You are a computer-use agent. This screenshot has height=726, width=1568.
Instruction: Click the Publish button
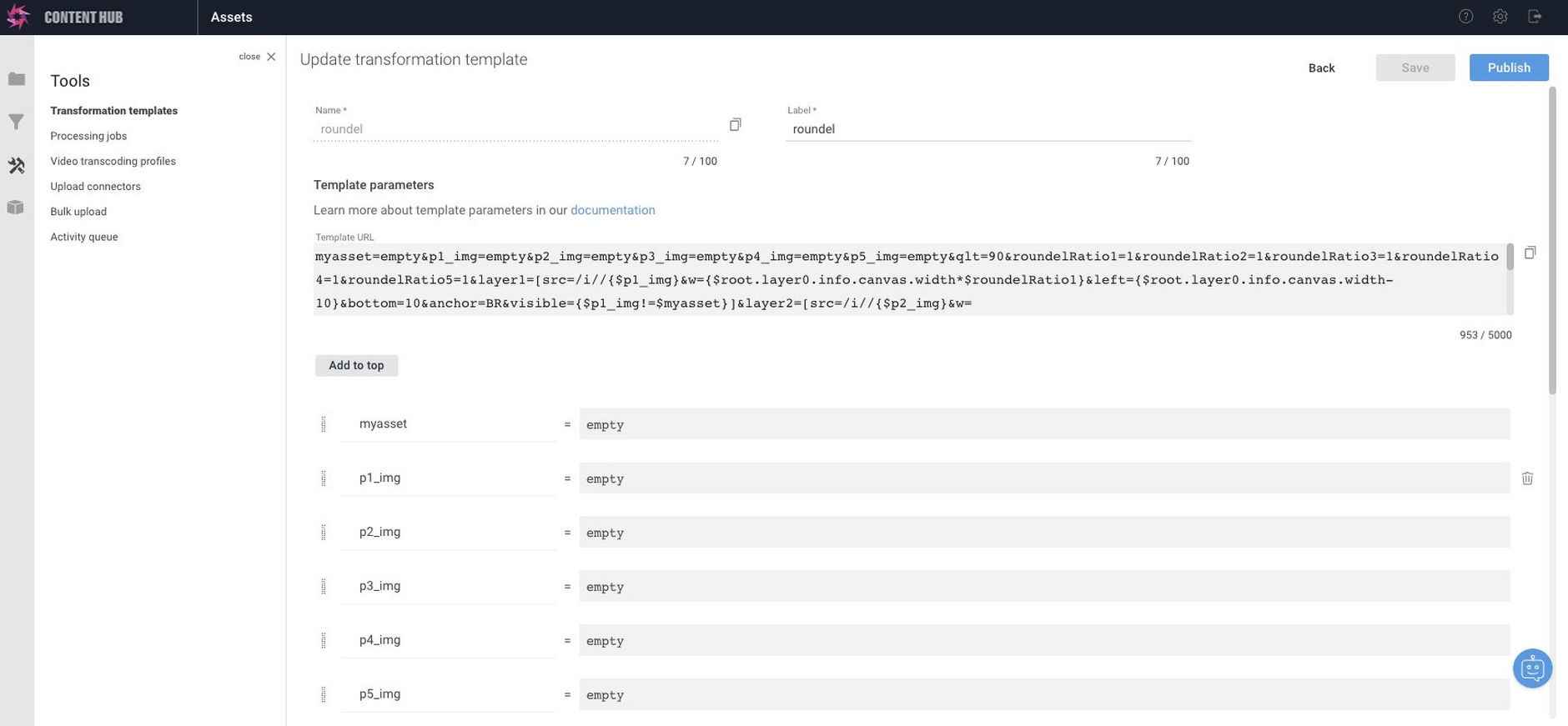(x=1509, y=68)
